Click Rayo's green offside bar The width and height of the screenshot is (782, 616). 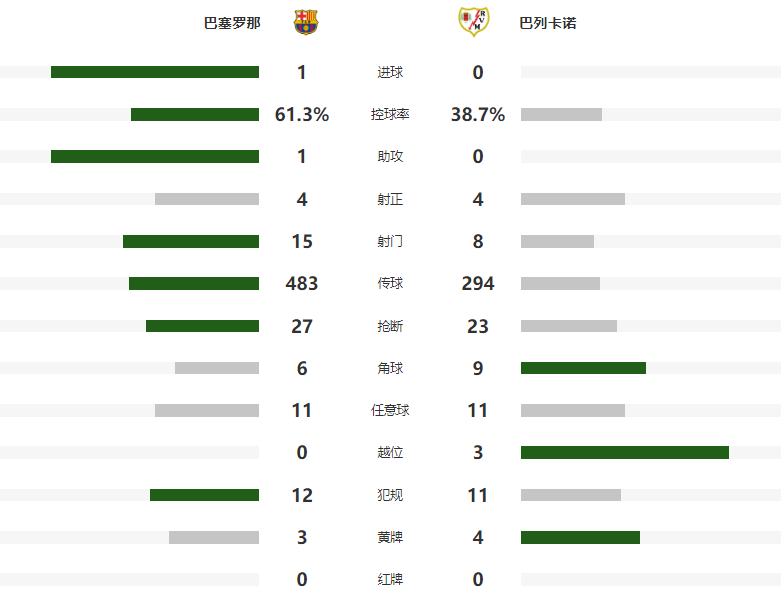click(x=625, y=453)
